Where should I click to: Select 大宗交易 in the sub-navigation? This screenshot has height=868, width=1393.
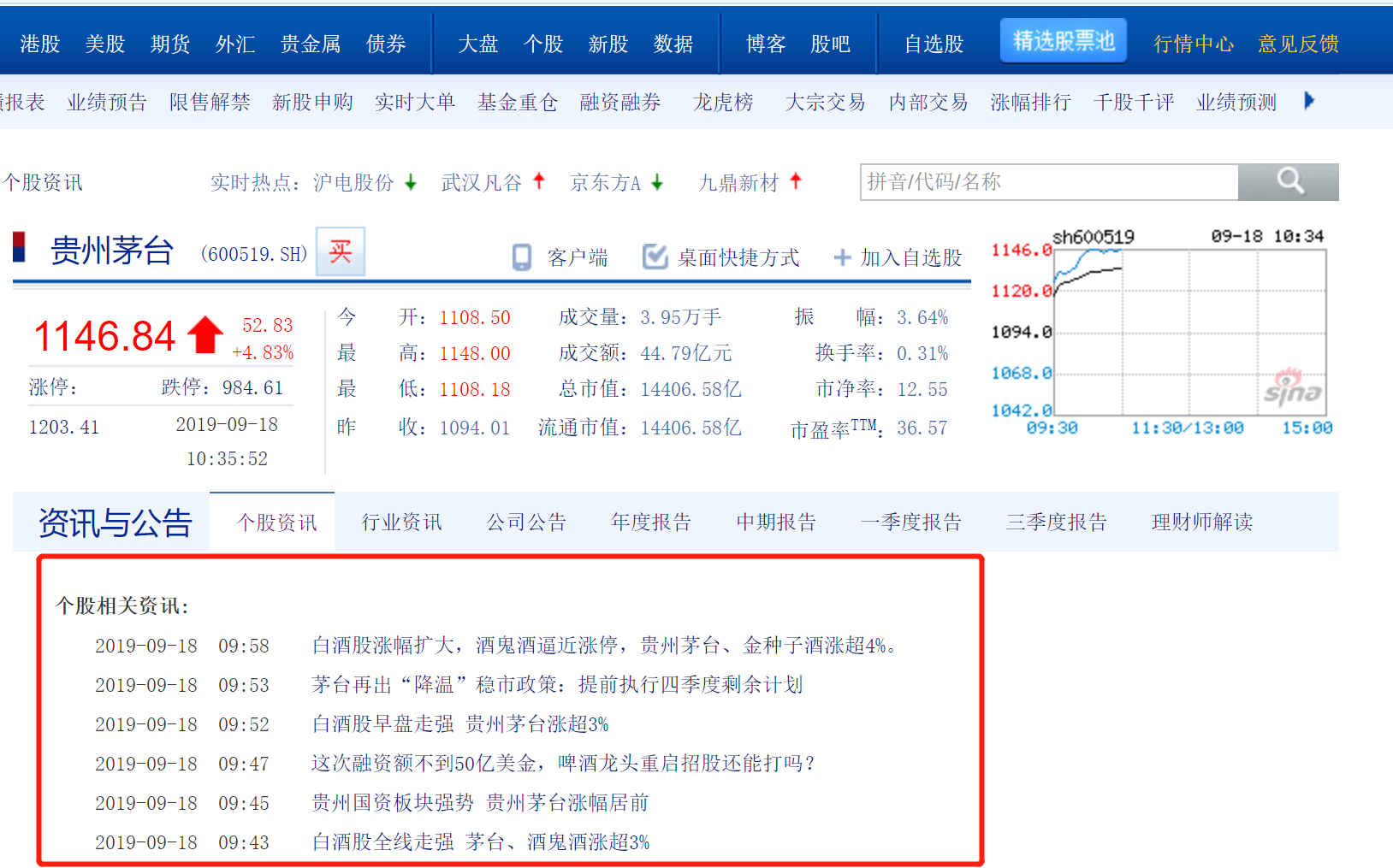tap(826, 103)
